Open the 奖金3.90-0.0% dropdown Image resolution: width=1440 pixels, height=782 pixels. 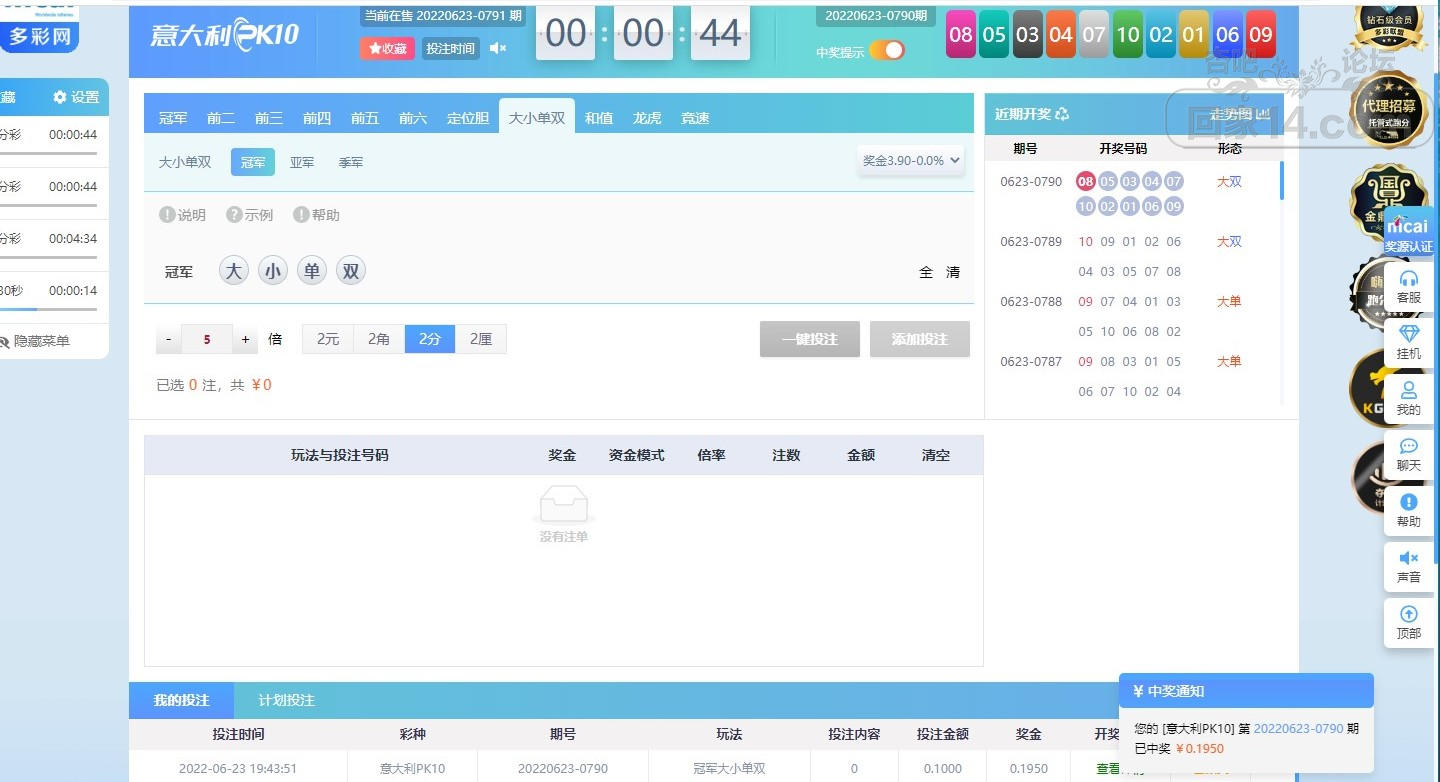pos(911,160)
